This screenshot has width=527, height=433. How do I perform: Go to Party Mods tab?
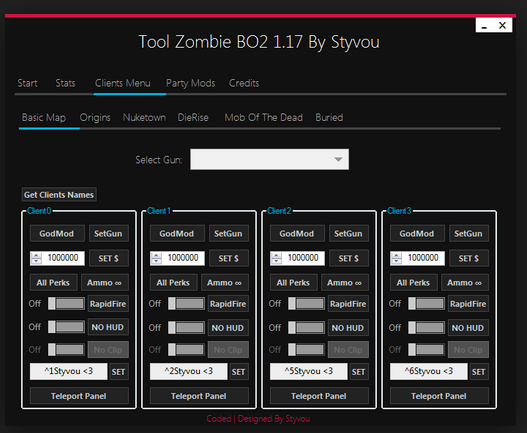tap(191, 83)
